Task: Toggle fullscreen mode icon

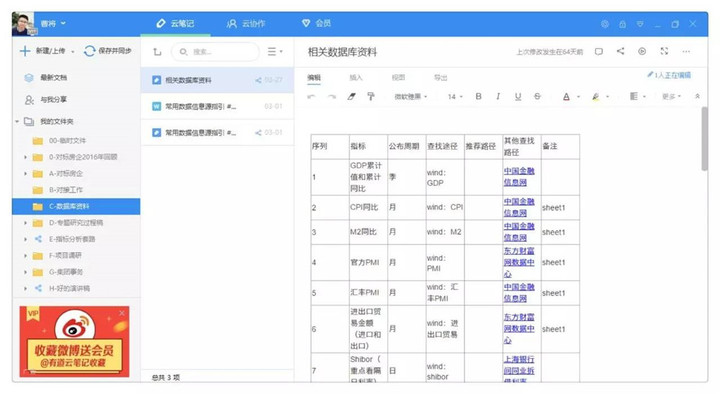Action: click(664, 51)
